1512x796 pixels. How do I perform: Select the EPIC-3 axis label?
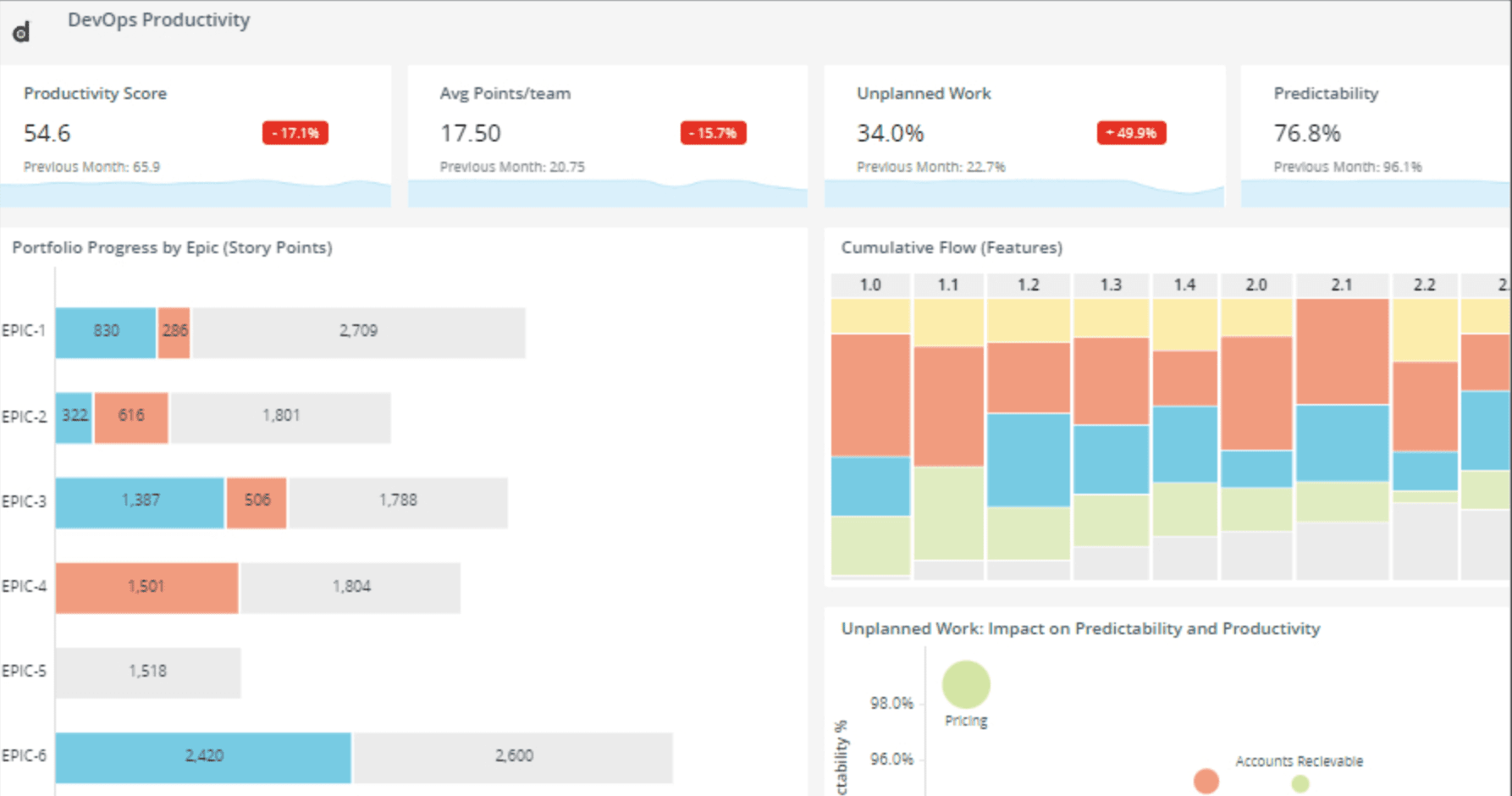pos(24,501)
